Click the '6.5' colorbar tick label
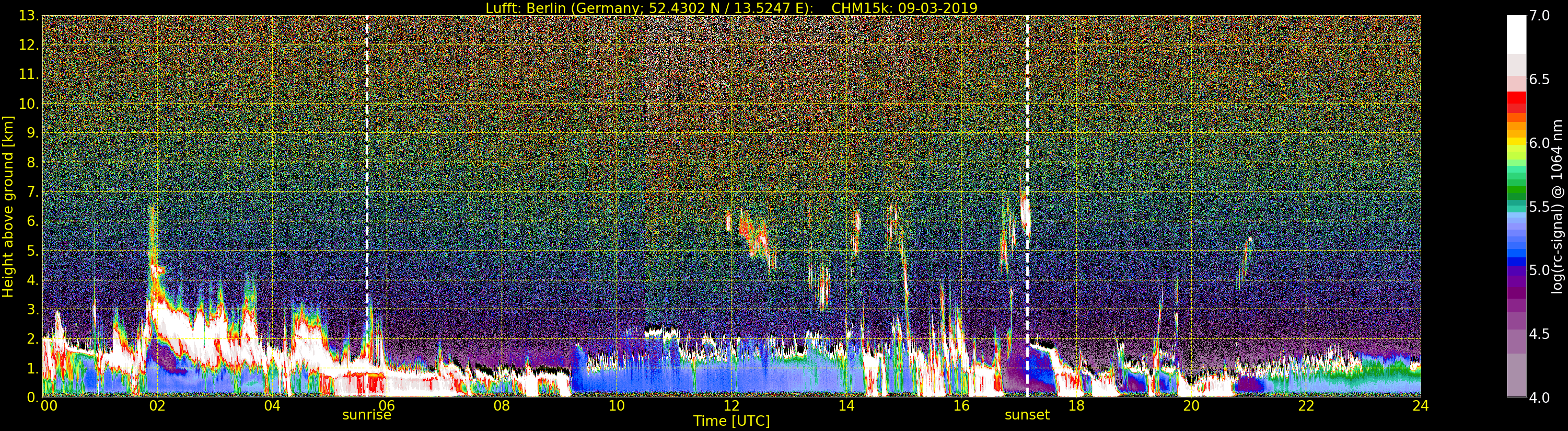Screen dimensions: 1568x431 [1539, 80]
